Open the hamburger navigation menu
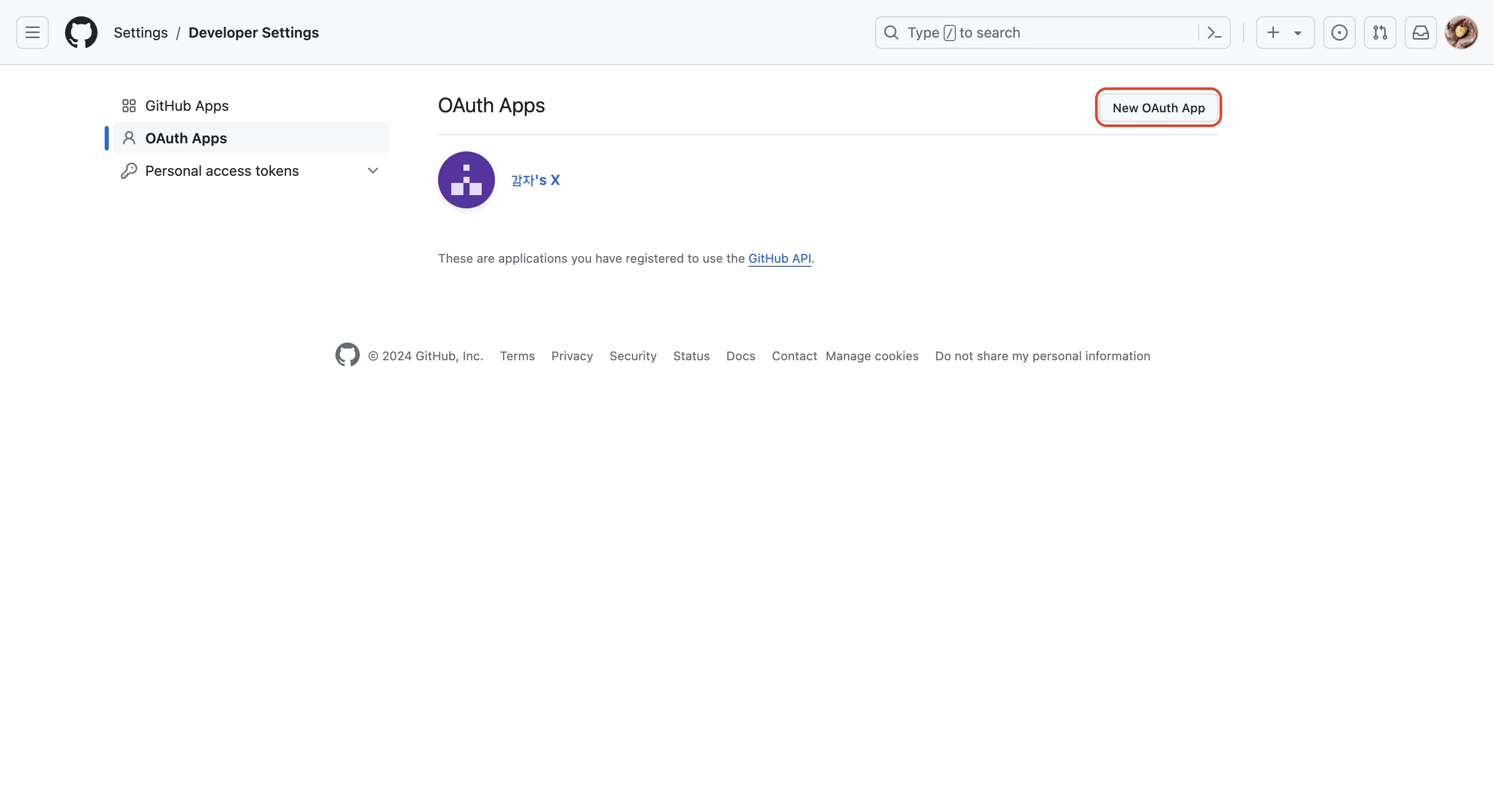Image resolution: width=1494 pixels, height=812 pixels. (33, 33)
